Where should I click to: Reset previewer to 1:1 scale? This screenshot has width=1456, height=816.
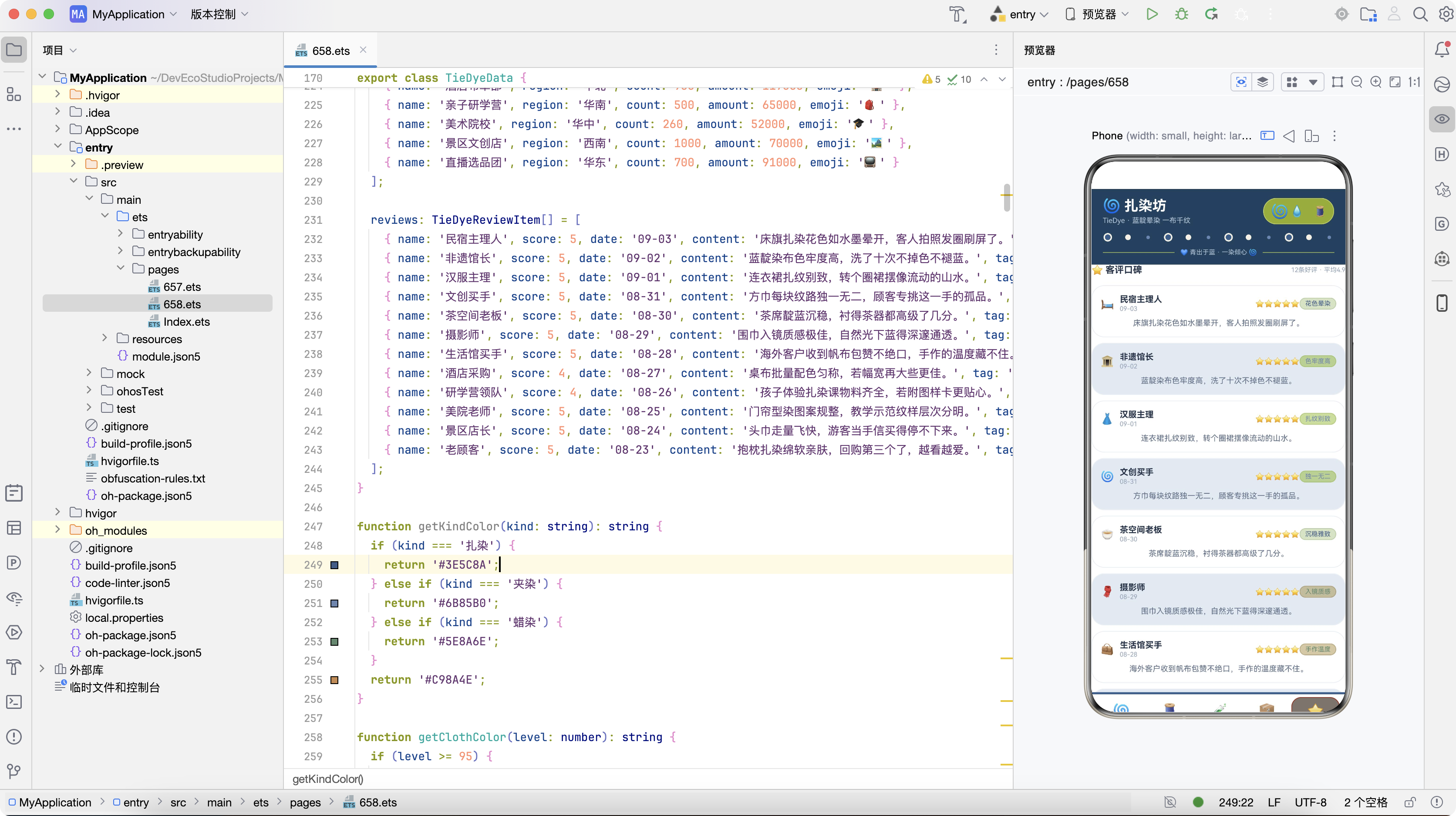coord(1414,82)
